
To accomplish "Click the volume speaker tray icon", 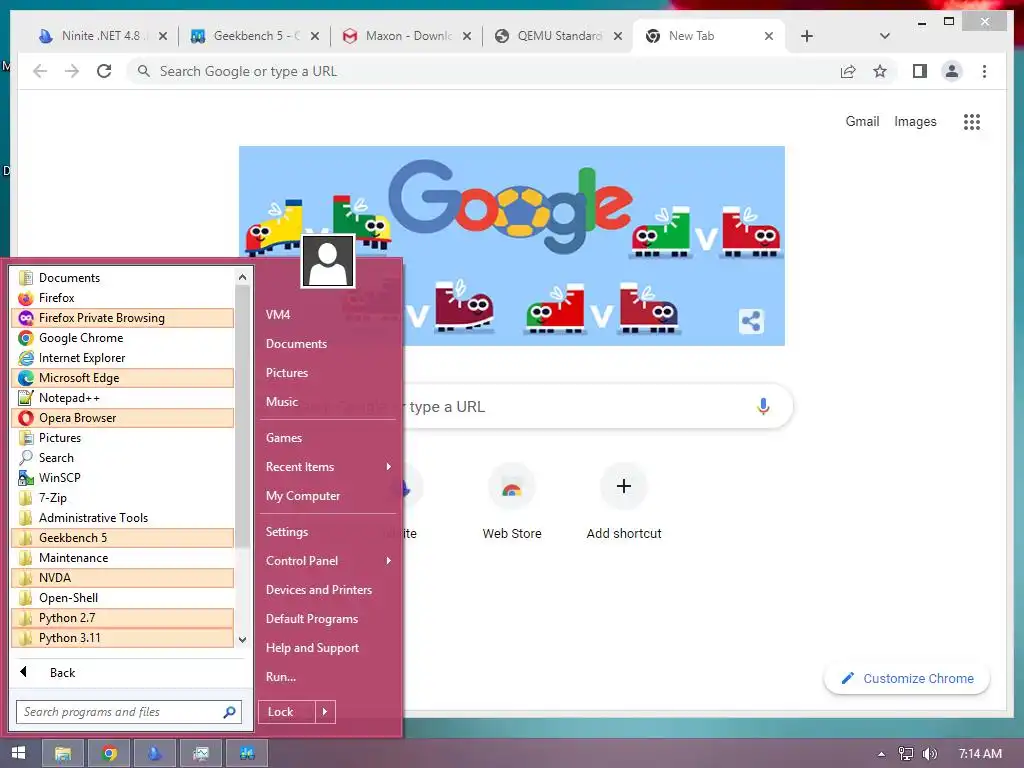I will point(929,754).
